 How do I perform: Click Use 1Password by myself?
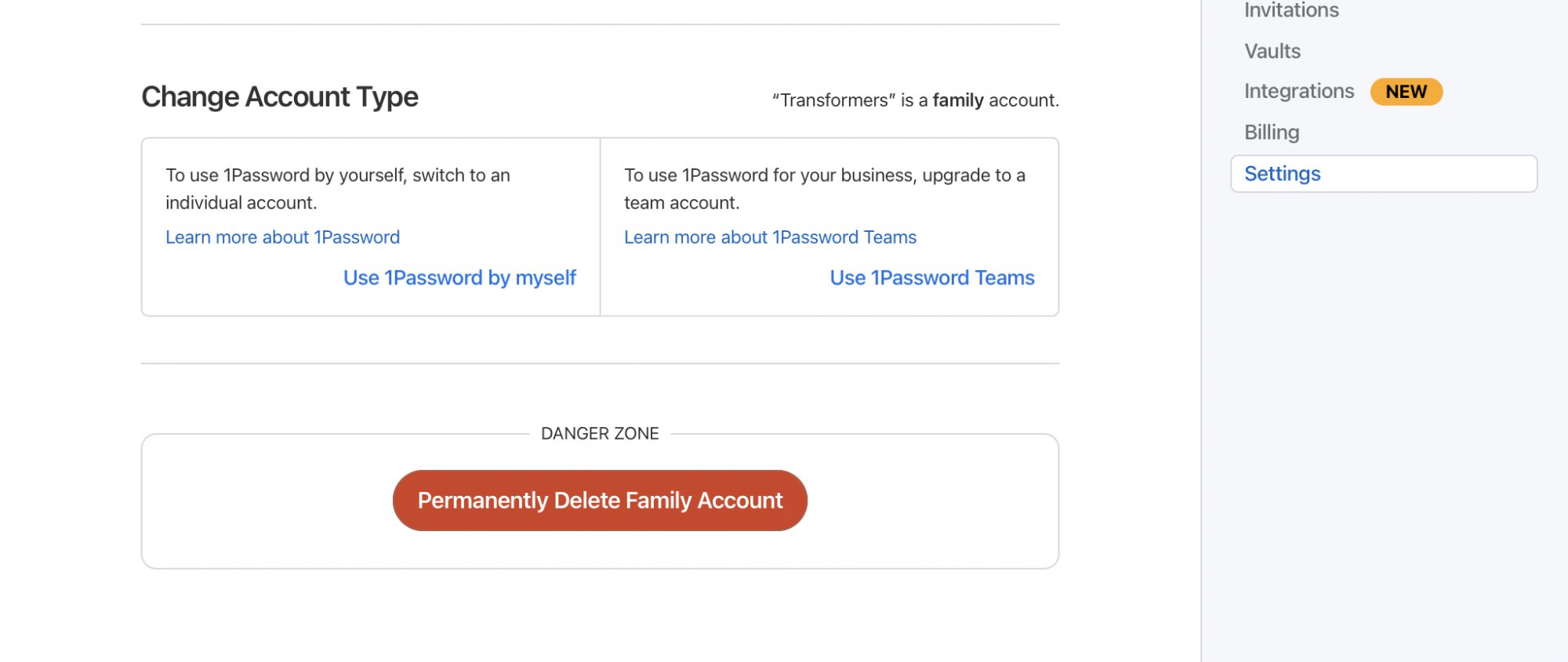(x=459, y=278)
